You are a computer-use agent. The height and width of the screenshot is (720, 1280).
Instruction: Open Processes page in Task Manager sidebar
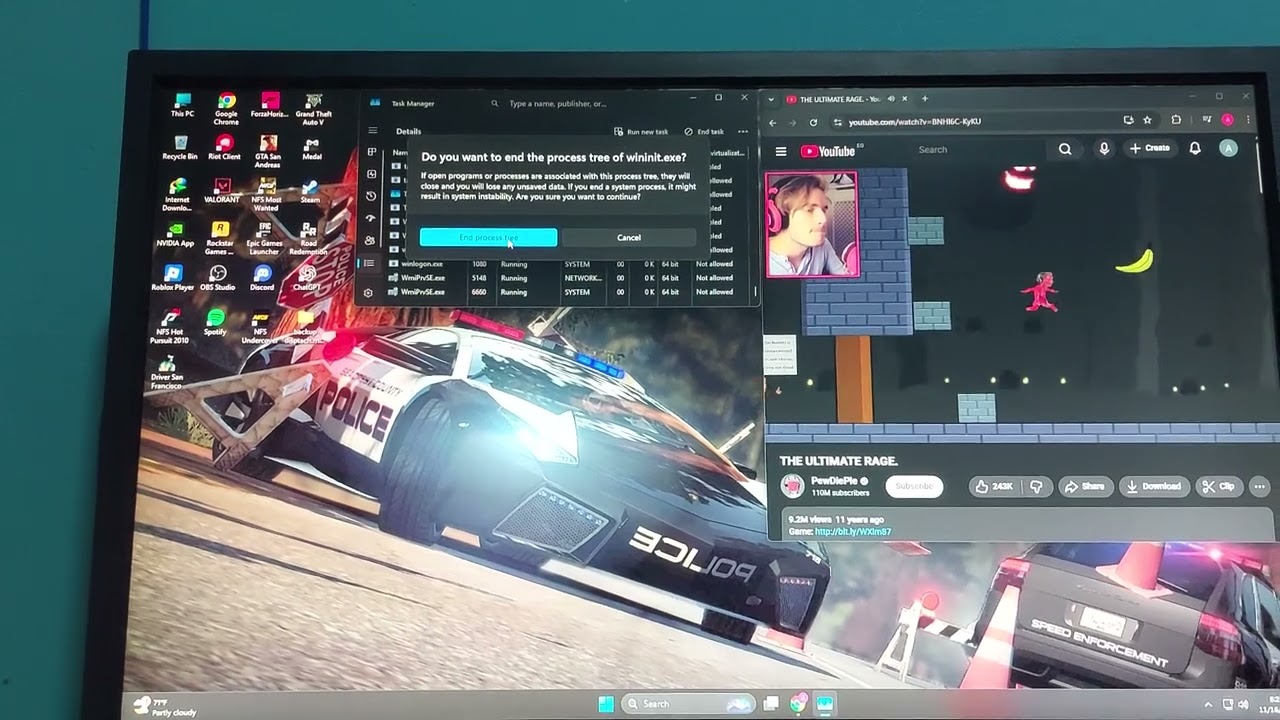point(371,152)
